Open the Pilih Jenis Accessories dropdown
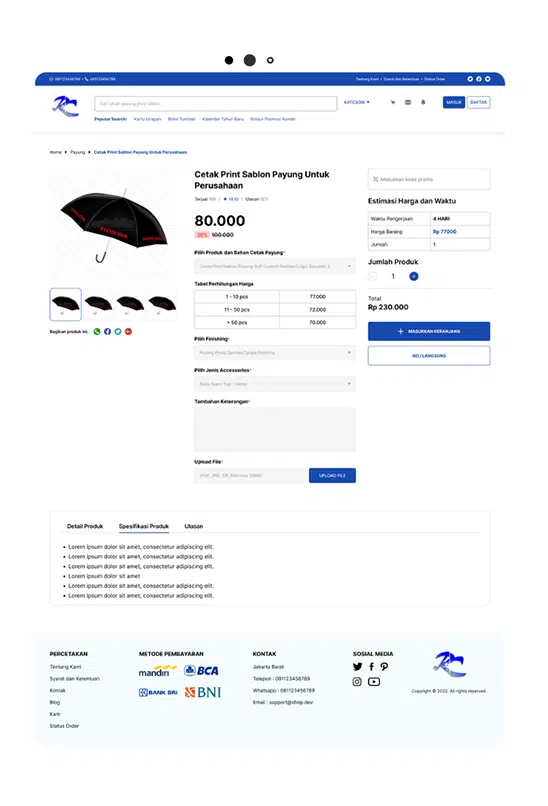The width and height of the screenshot is (548, 806). point(275,384)
